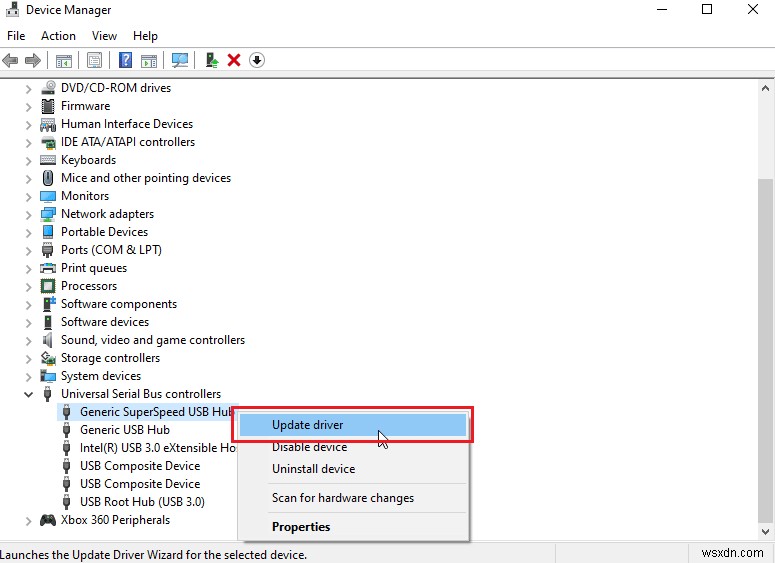Click the Xbox 360 Peripherals gamepad icon
This screenshot has height=563, width=775.
[x=48, y=520]
